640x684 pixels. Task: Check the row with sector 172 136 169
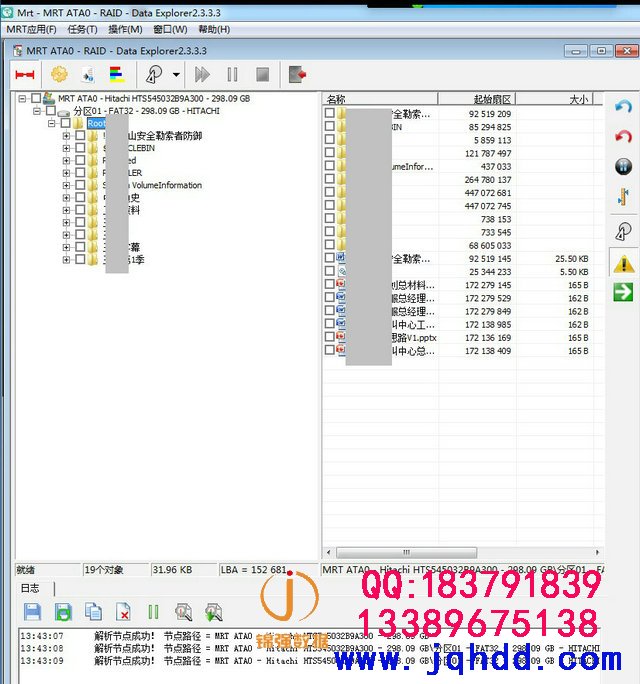click(330, 337)
